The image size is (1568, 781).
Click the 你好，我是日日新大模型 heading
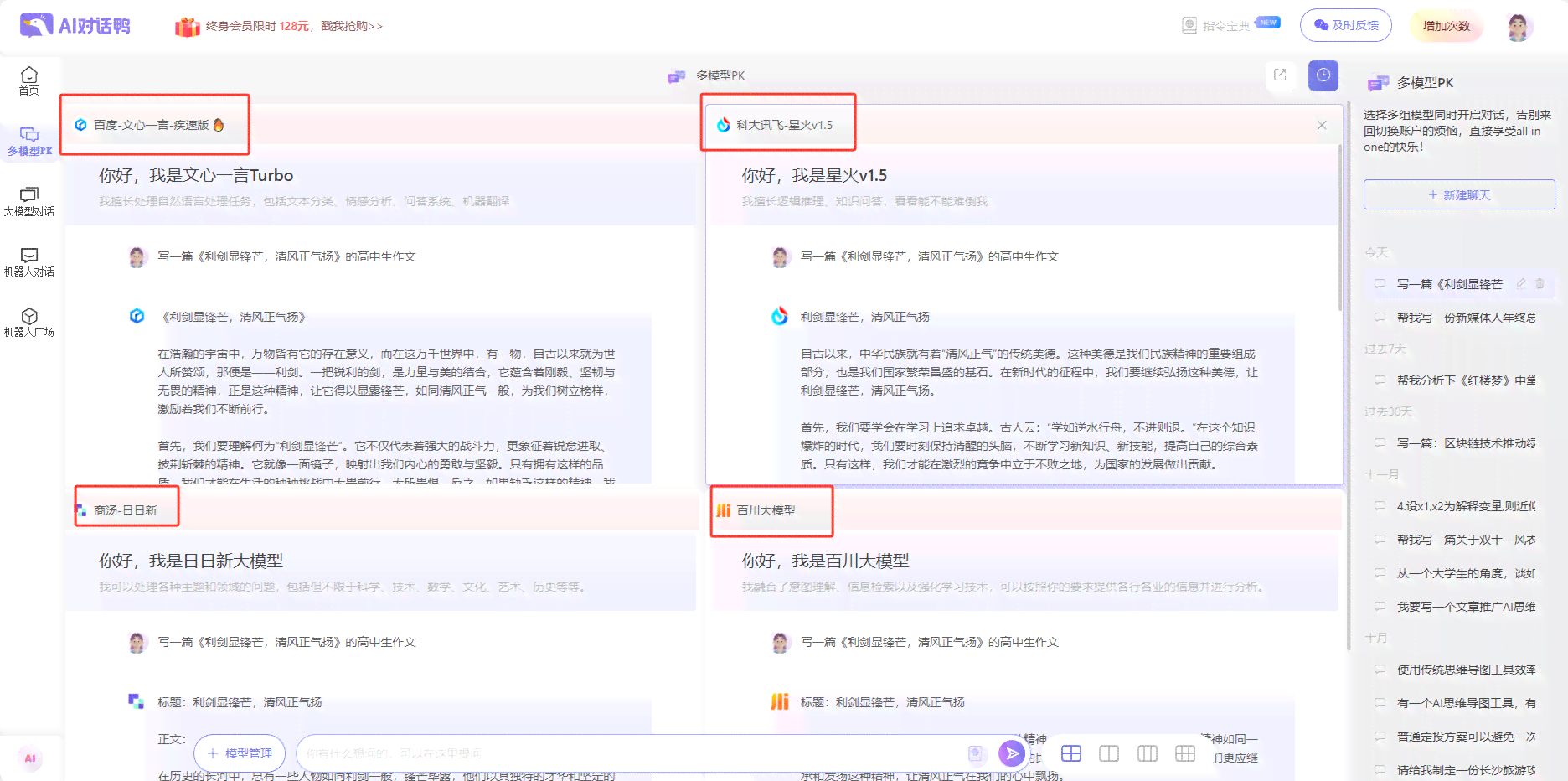tap(191, 561)
